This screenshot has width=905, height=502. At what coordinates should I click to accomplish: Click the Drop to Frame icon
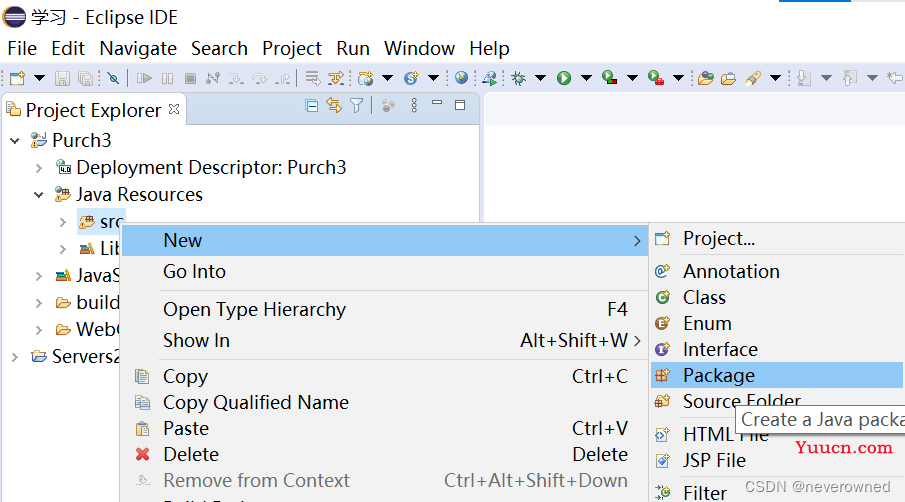(x=312, y=78)
